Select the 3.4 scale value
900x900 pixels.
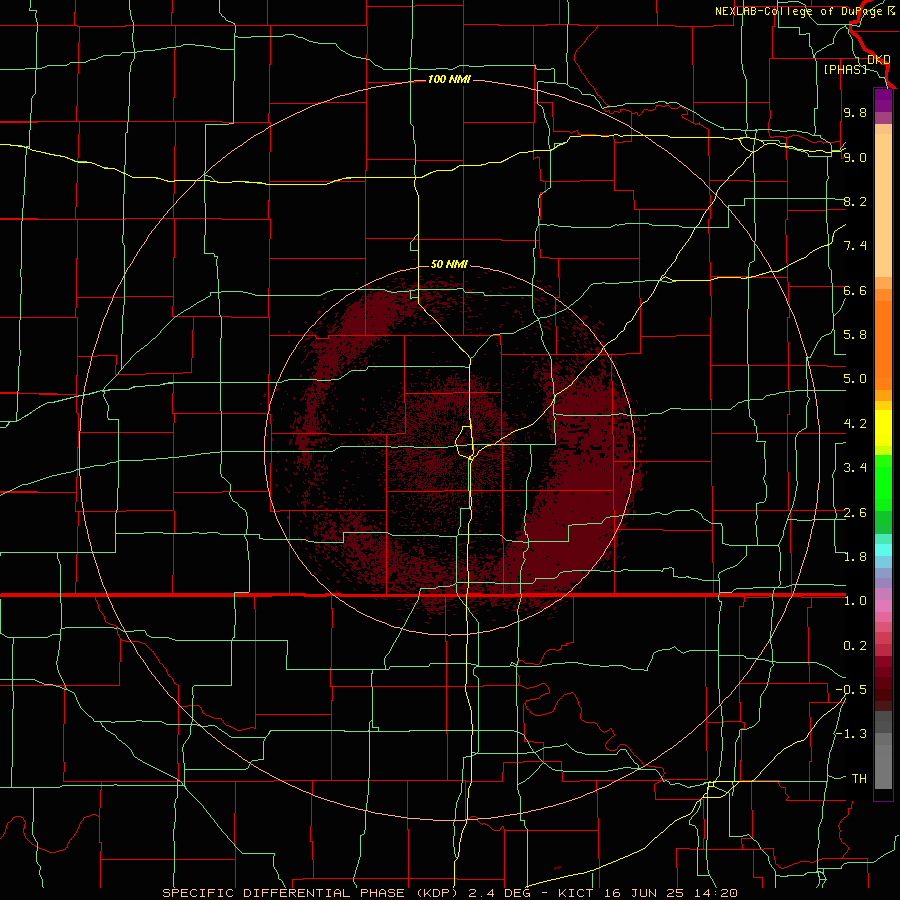(x=855, y=468)
